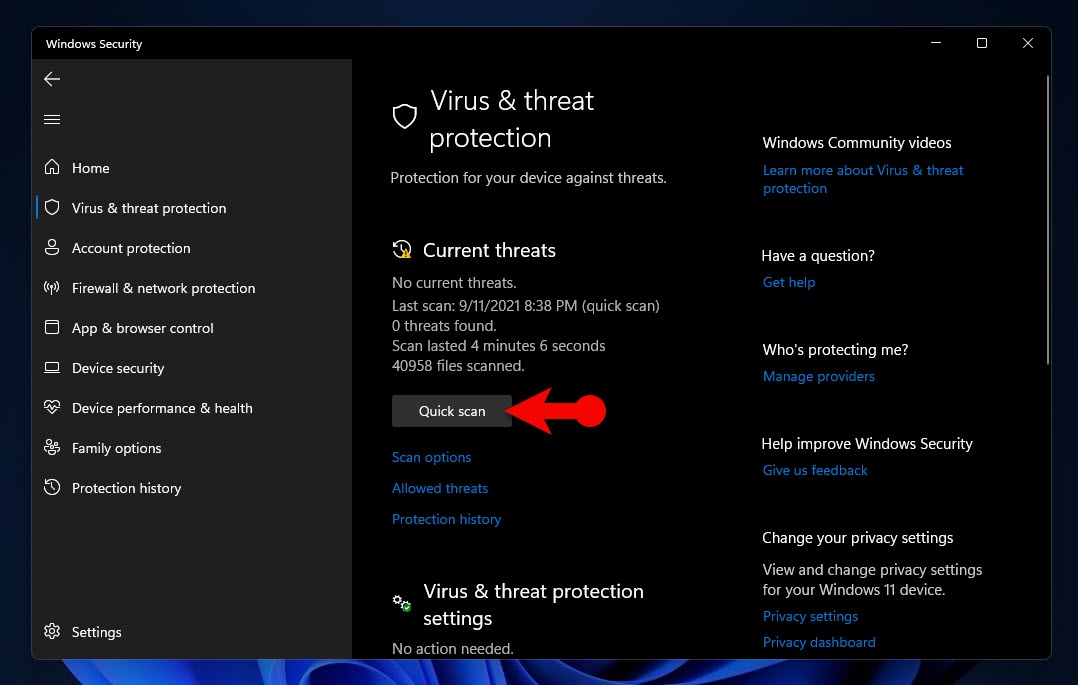Screen dimensions: 1078x685
Task: Click 'Windows Community videos' heading
Action: (857, 143)
